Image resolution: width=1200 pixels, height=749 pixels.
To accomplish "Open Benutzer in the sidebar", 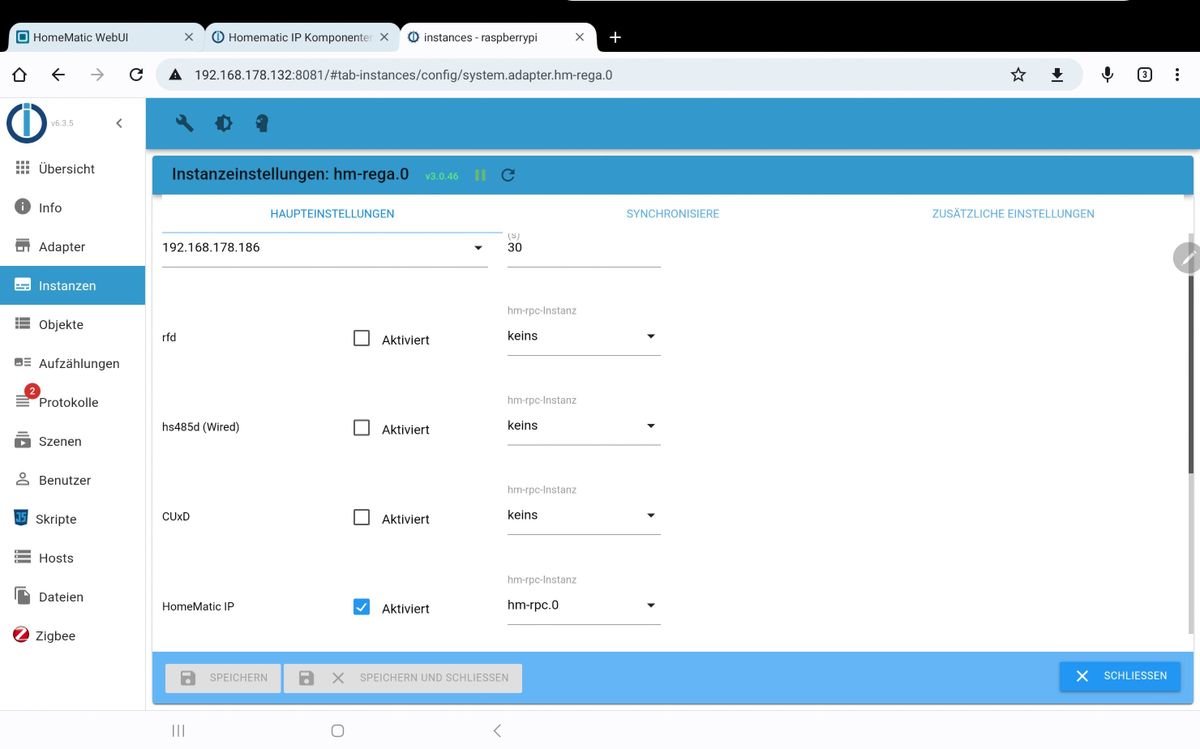I will pos(72,481).
